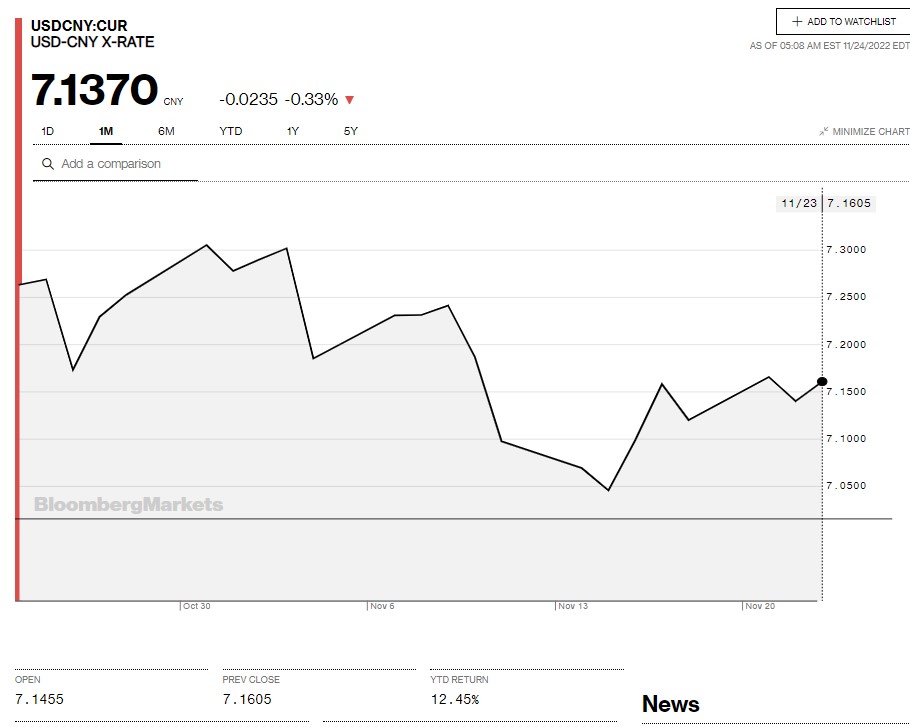Image resolution: width=910 pixels, height=727 pixels.
Task: Click the minimize chart arrows icon
Action: 823,132
